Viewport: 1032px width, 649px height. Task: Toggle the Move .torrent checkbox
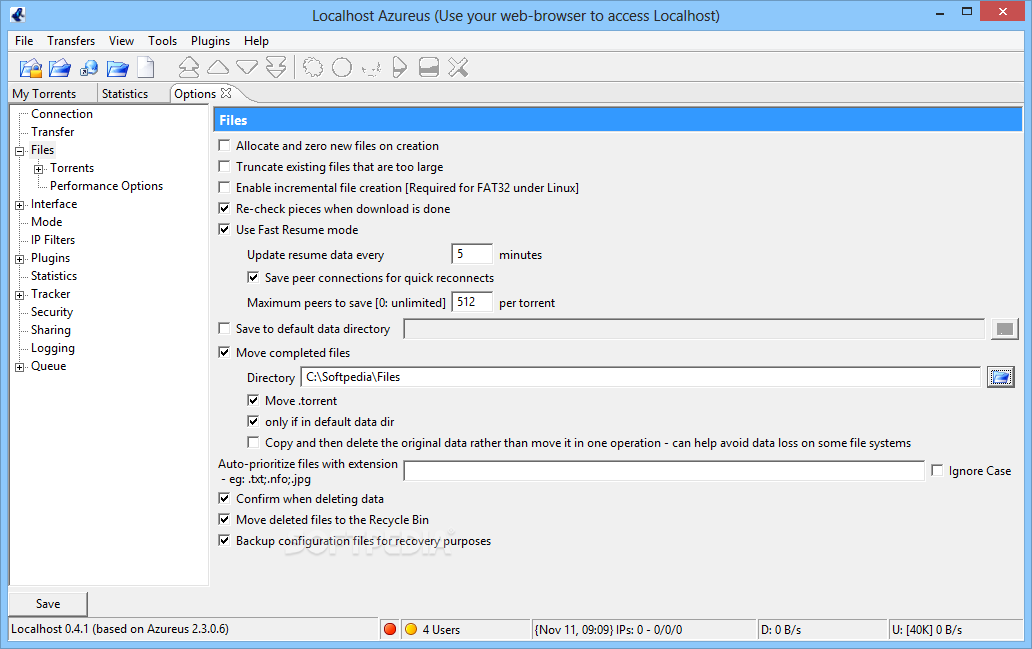[x=253, y=401]
